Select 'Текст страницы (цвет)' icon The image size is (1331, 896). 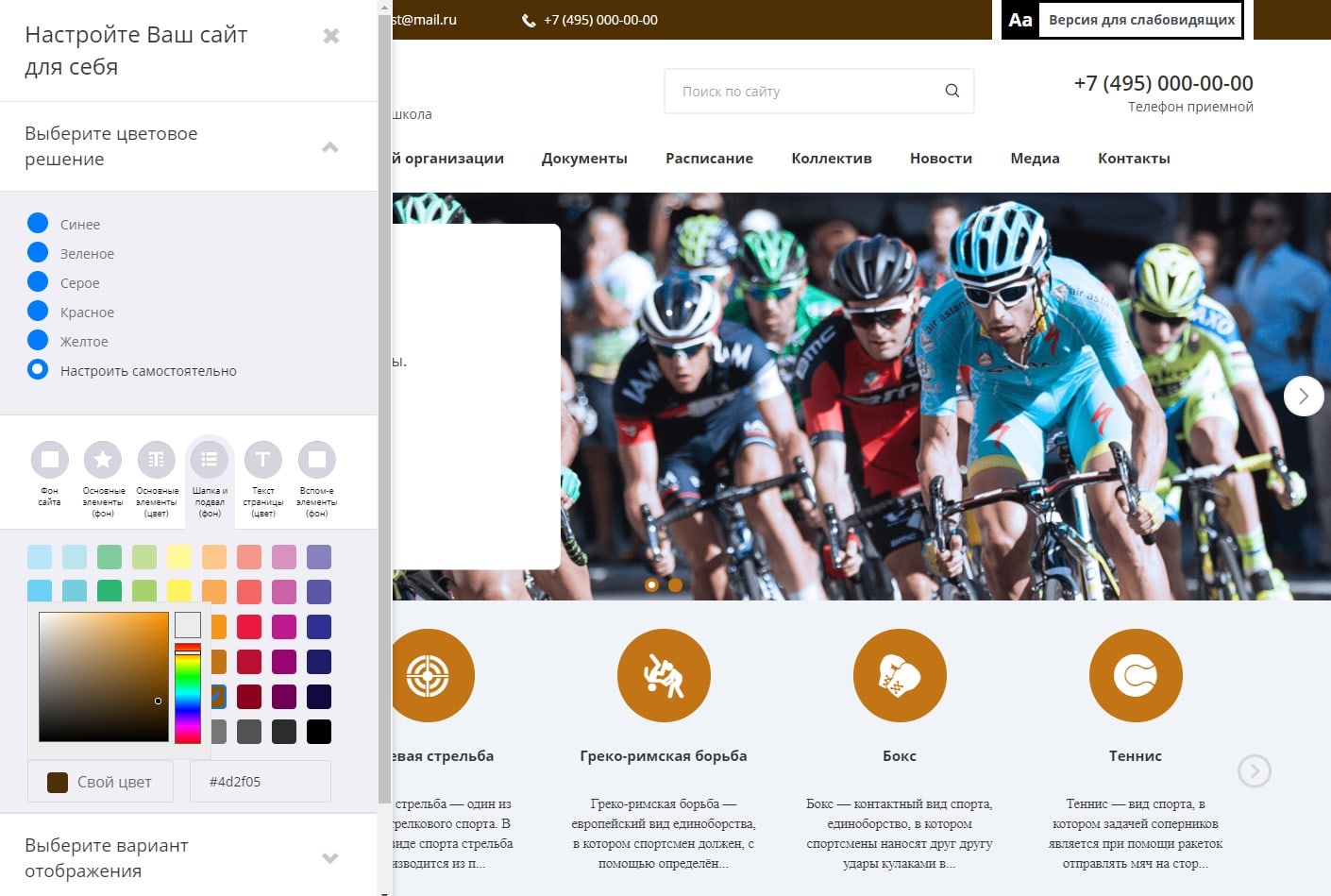coord(263,460)
